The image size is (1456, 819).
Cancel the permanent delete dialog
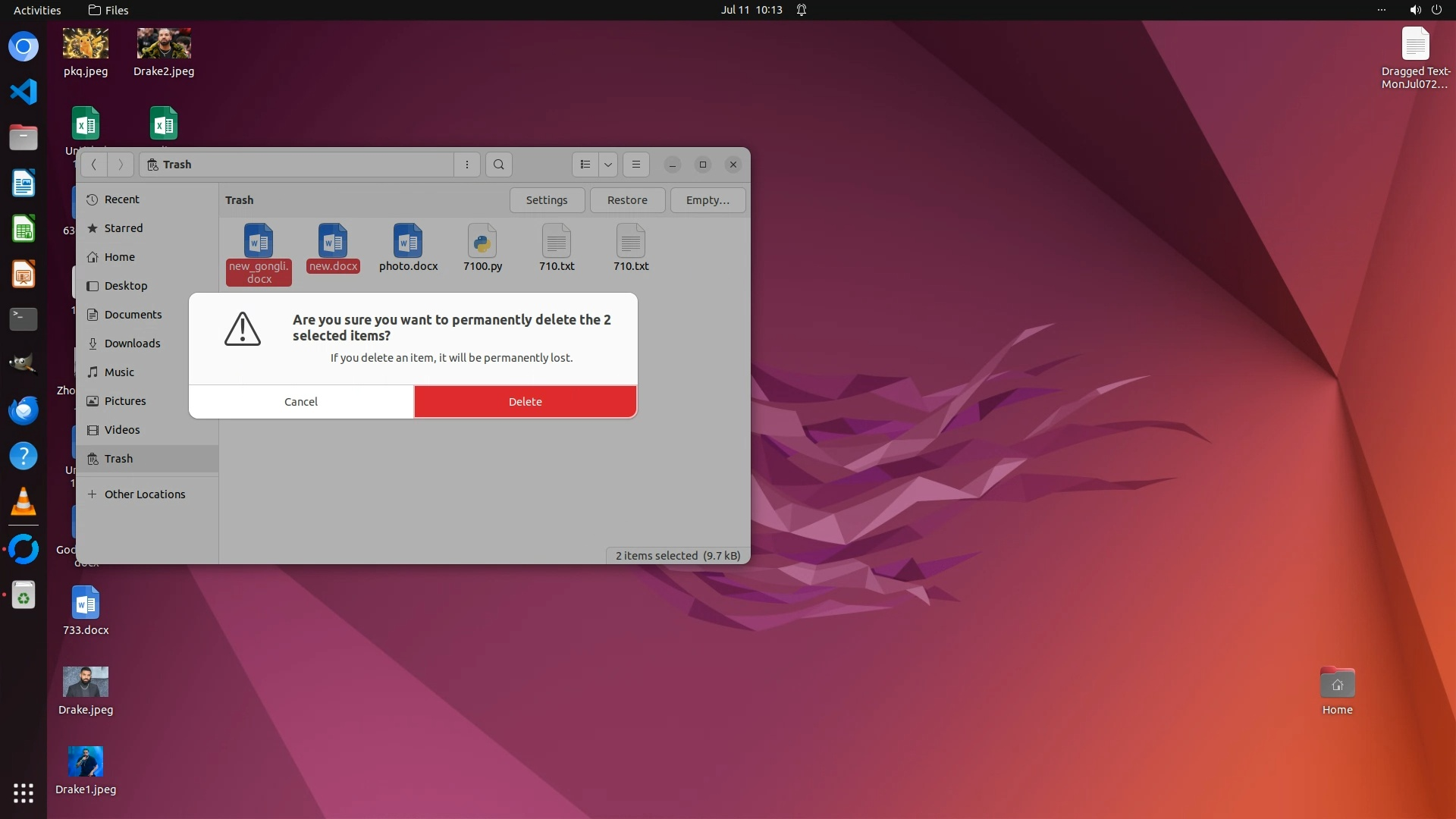[x=301, y=401]
